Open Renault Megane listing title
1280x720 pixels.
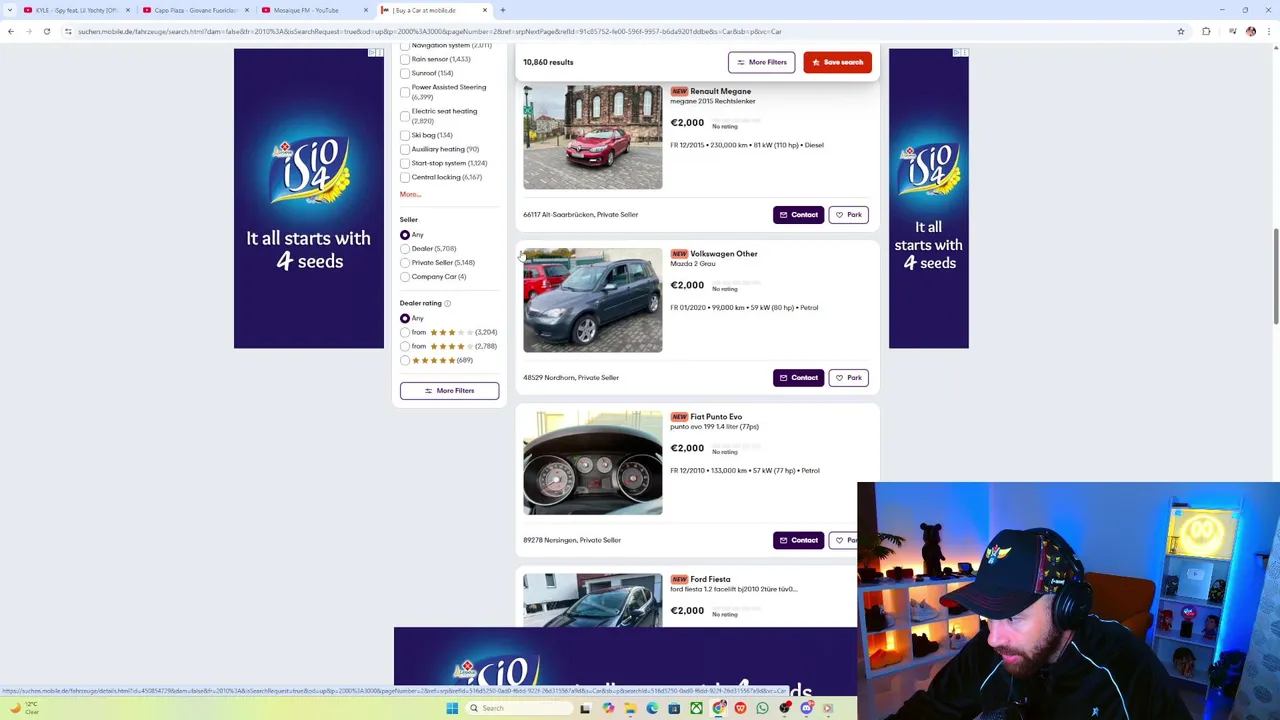(720, 91)
